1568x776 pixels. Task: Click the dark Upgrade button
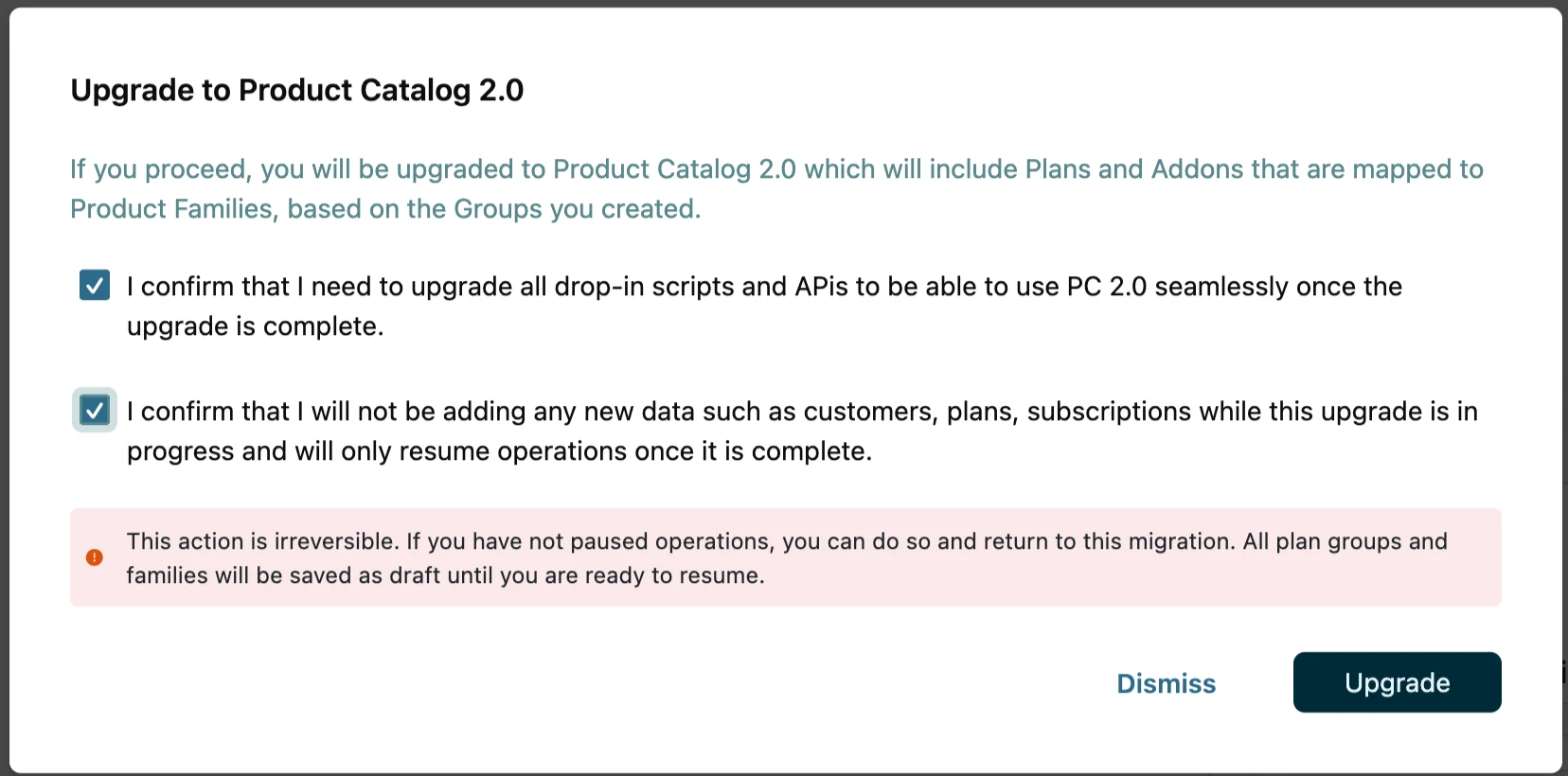pyautogui.click(x=1397, y=682)
